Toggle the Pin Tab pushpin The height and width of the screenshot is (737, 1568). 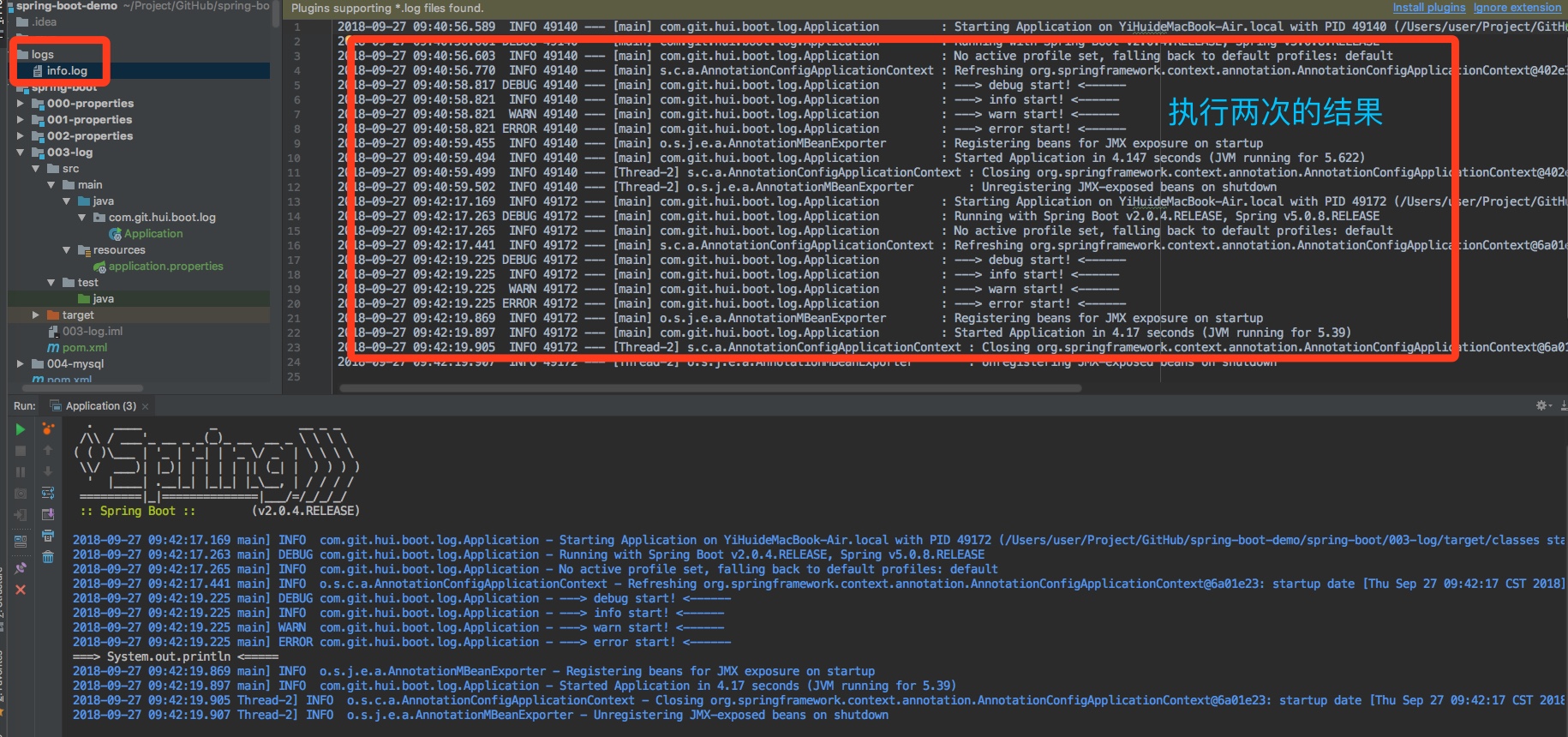point(21,567)
